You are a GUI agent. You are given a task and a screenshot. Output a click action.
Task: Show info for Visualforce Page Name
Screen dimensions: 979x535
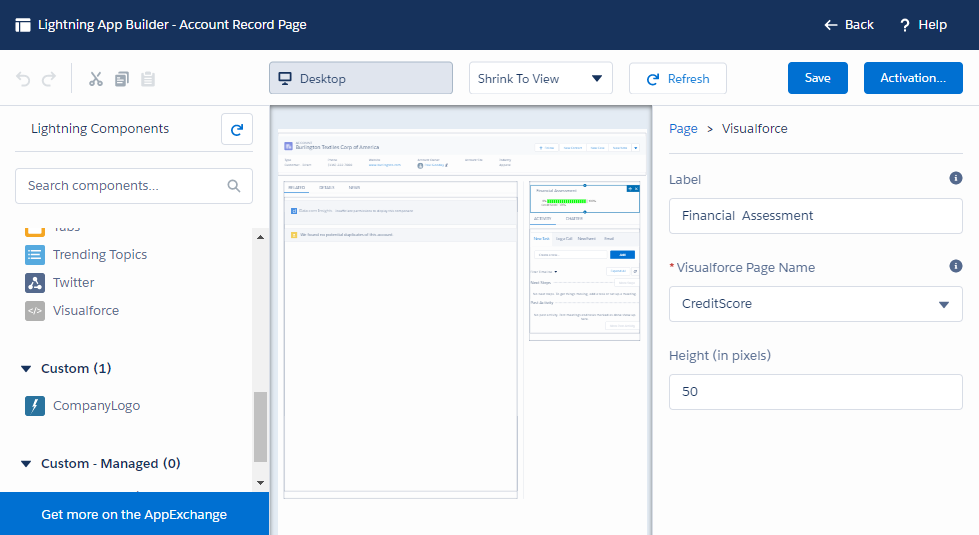955,266
